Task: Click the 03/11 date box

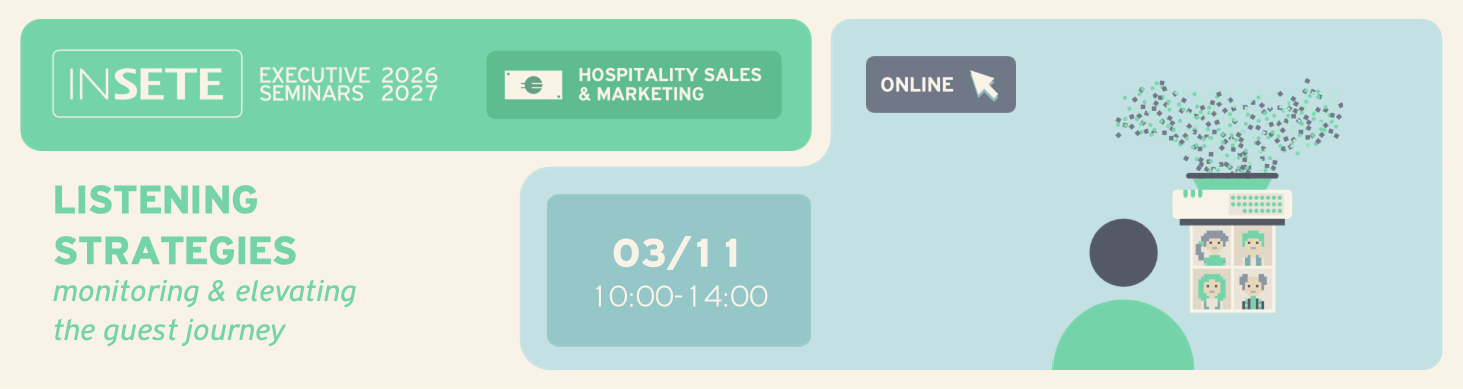Action: click(678, 270)
